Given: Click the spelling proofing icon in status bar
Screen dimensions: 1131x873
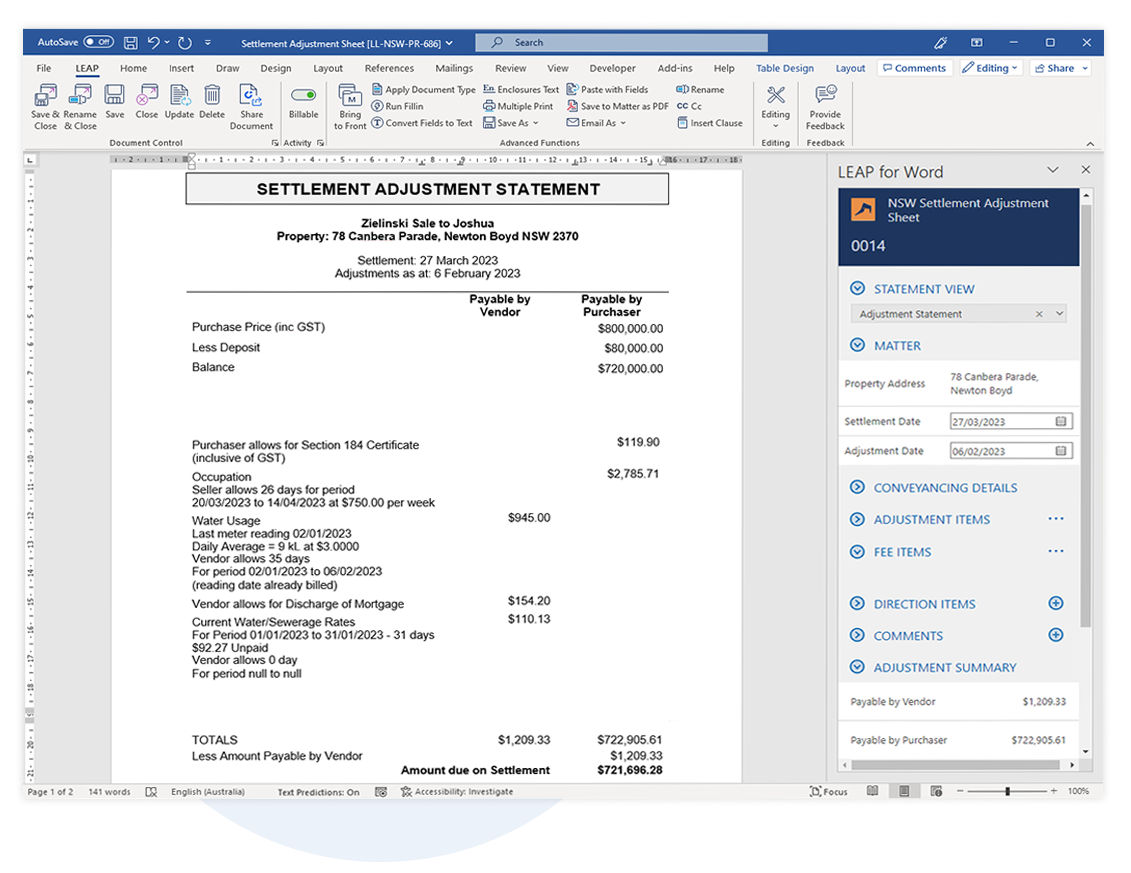Looking at the screenshot, I should pos(151,791).
